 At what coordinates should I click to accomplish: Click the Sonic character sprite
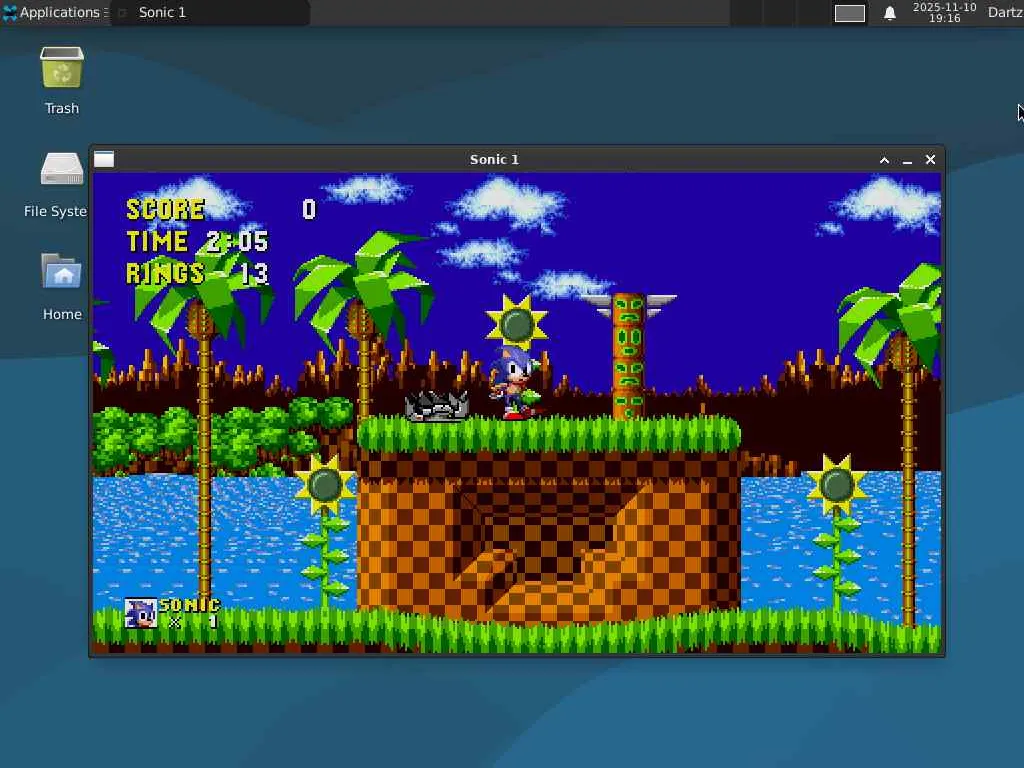coord(516,383)
